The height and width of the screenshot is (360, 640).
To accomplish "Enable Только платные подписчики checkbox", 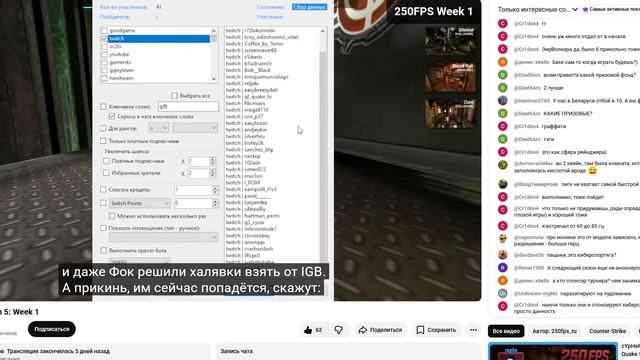I will (103, 141).
